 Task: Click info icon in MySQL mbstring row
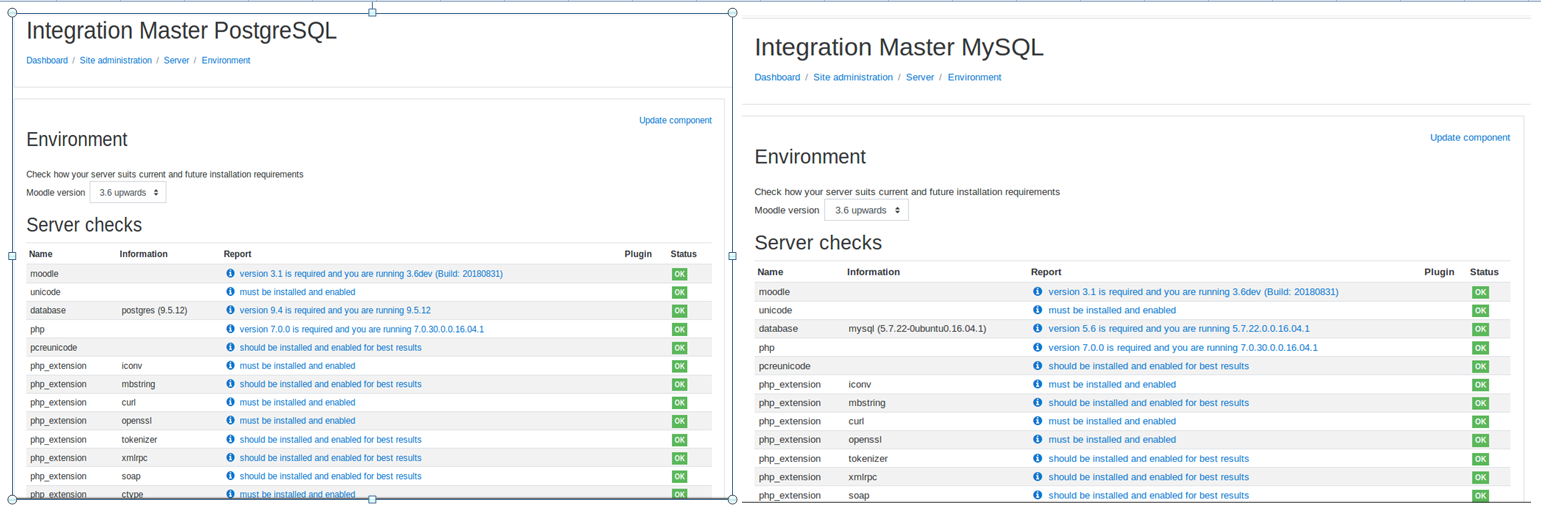pos(1038,403)
